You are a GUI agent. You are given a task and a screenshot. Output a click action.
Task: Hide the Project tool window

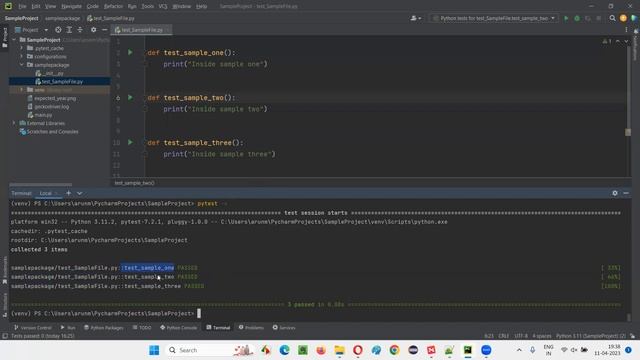(104, 30)
